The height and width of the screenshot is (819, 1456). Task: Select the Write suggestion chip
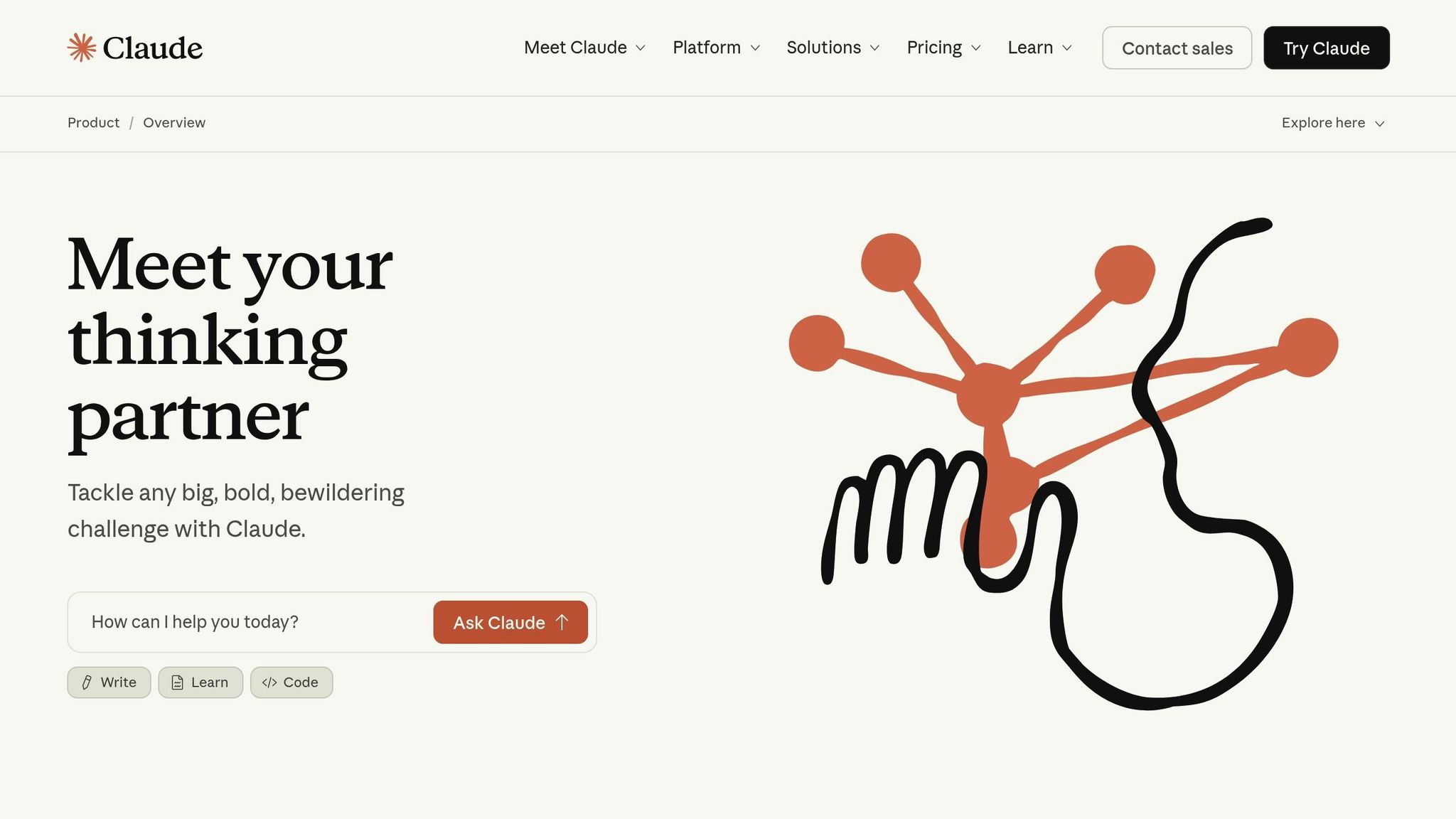pos(109,682)
